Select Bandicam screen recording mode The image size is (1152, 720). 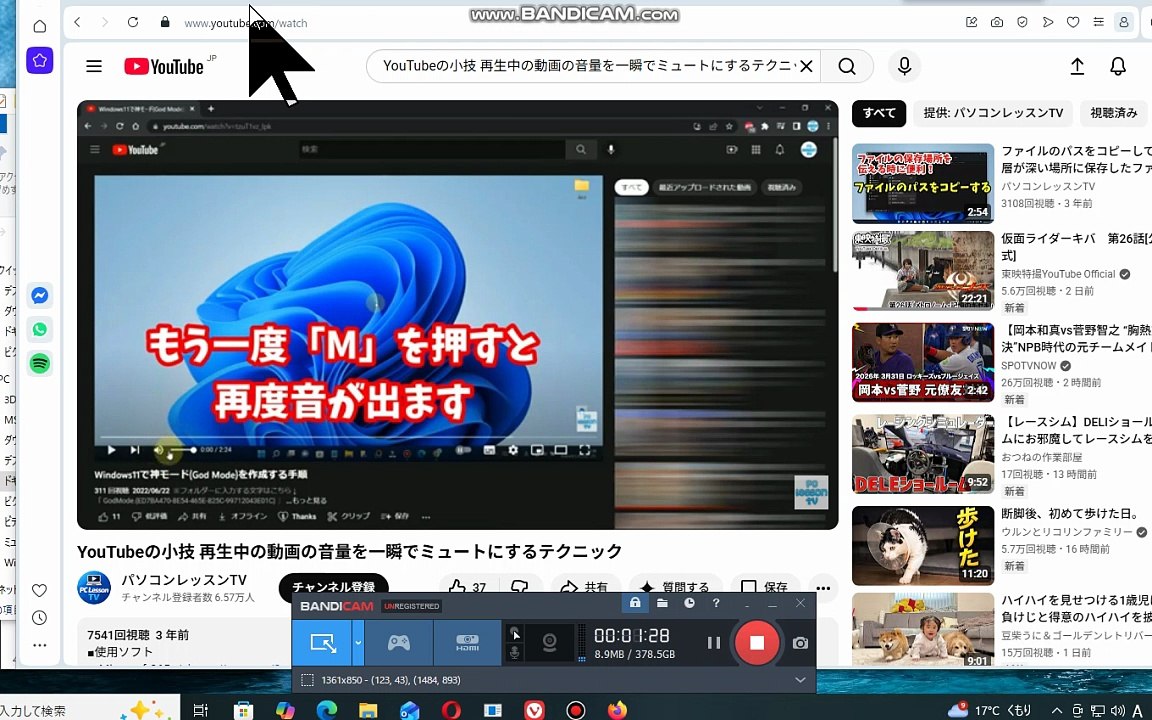(322, 643)
